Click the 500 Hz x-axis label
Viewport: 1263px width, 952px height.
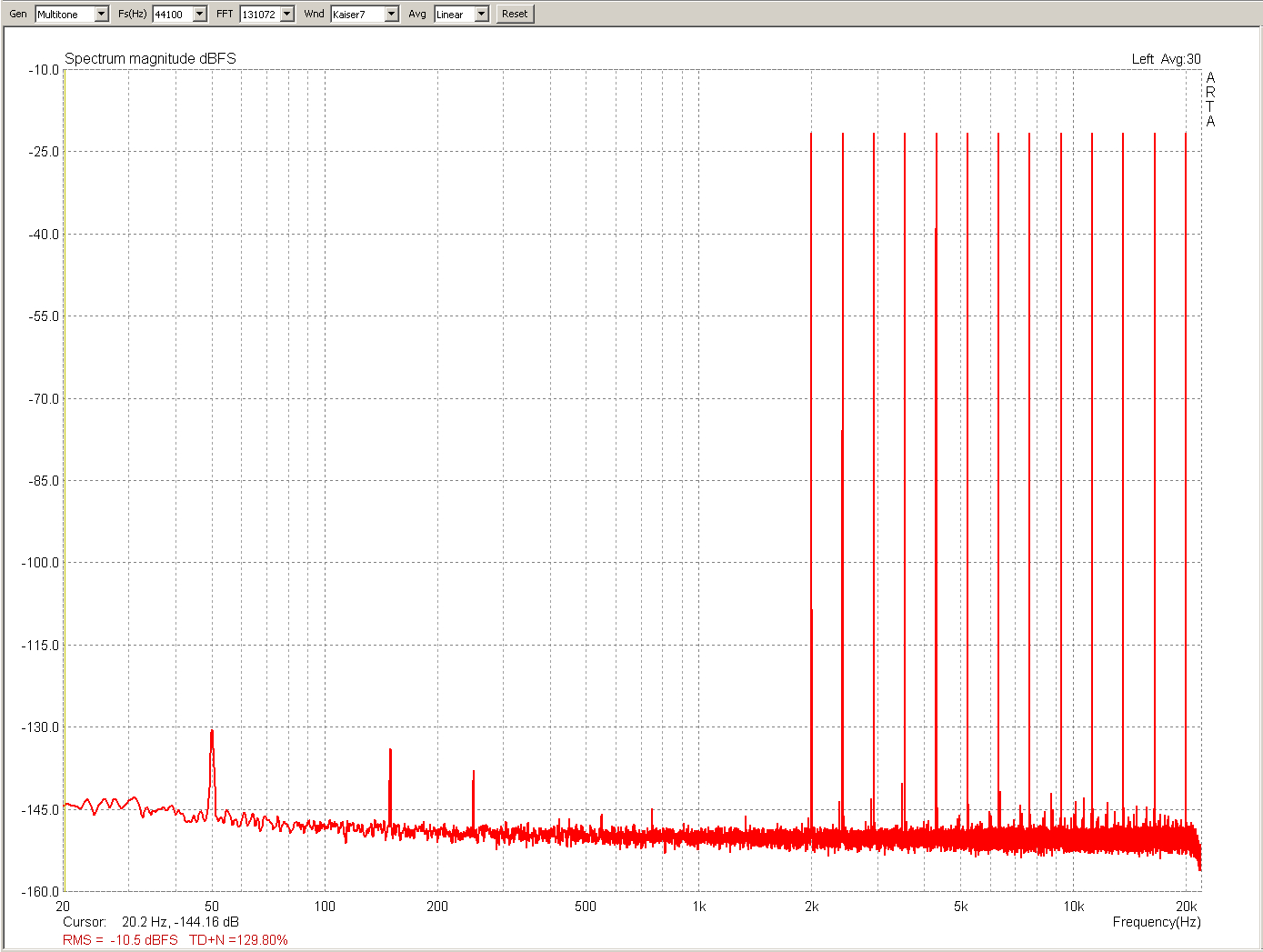pos(586,907)
